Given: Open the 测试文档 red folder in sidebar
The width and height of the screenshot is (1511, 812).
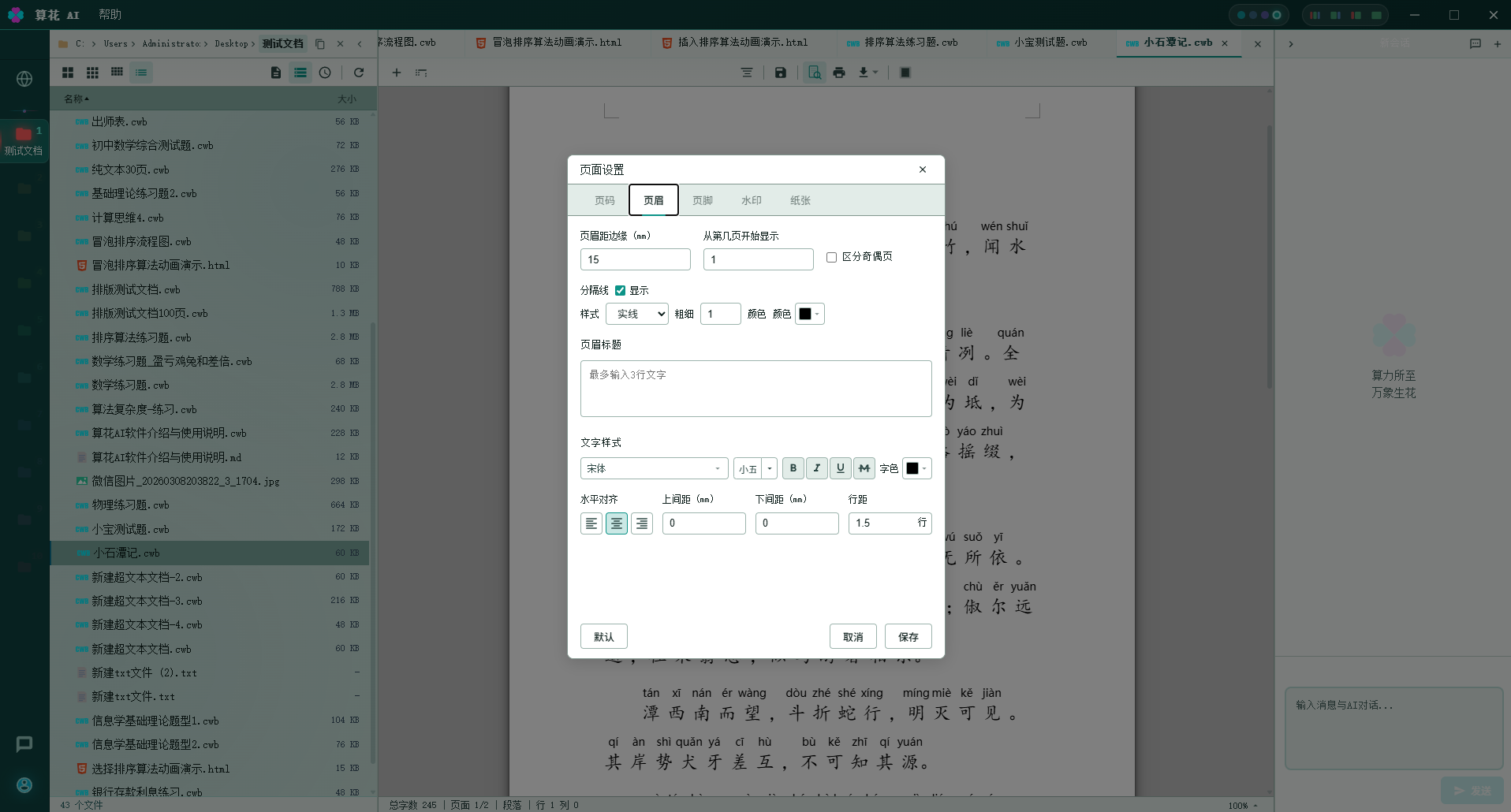Looking at the screenshot, I should pos(24,140).
